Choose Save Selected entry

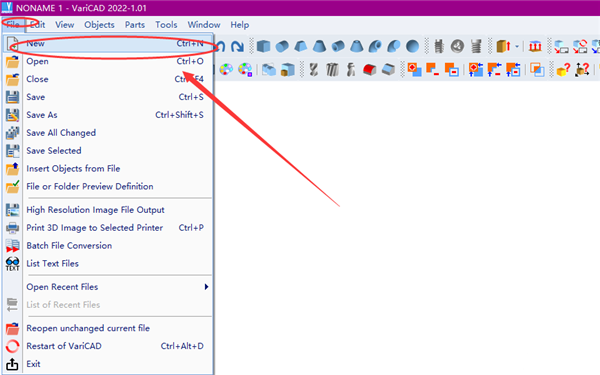(108, 151)
